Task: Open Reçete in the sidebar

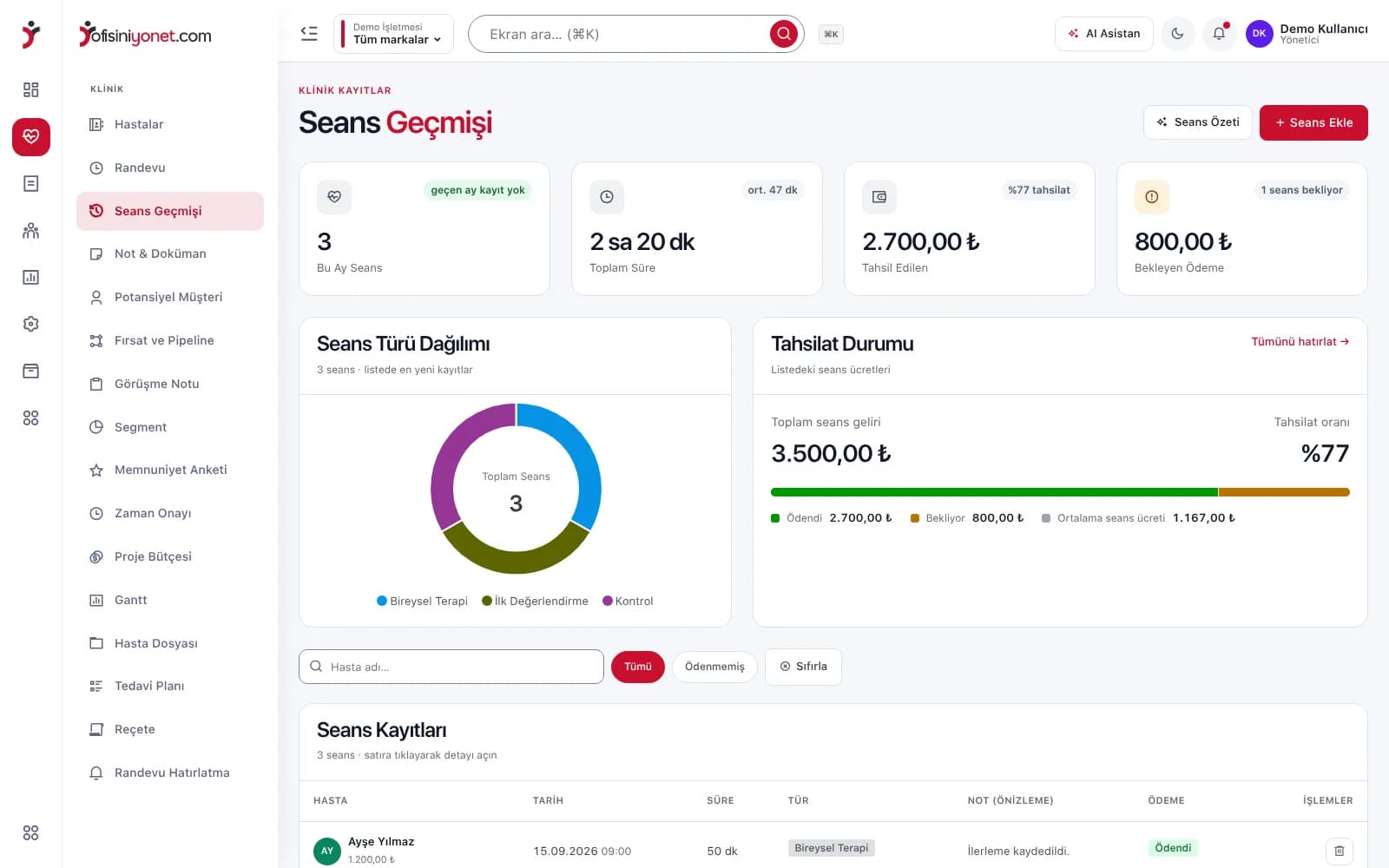Action: tap(170, 729)
